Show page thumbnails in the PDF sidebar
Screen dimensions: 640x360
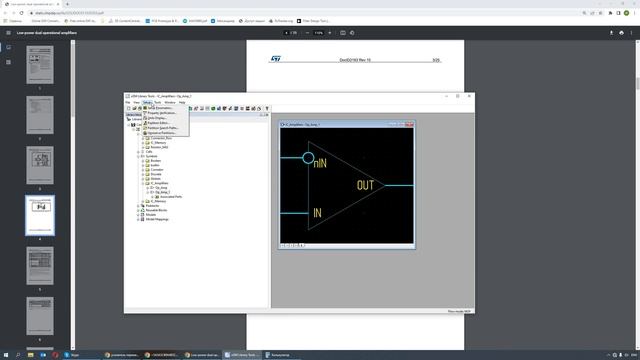pos(9,47)
